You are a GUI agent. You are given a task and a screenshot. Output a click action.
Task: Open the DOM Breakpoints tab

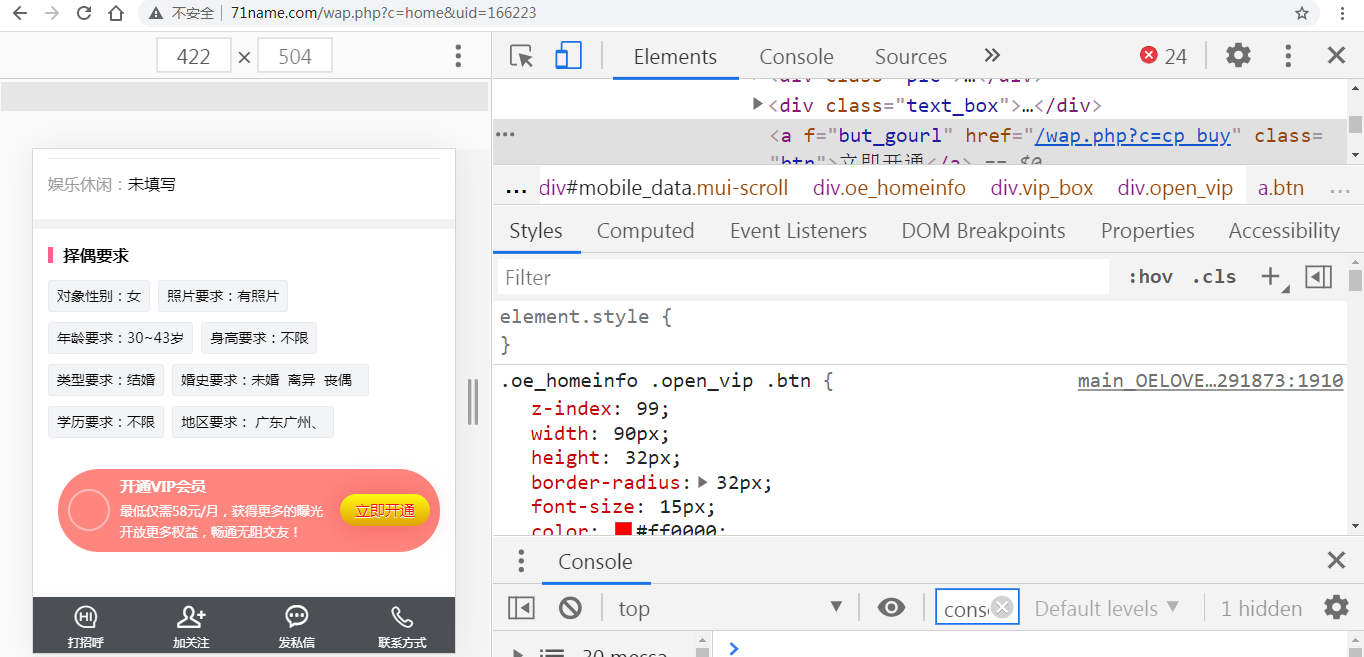click(x=984, y=231)
